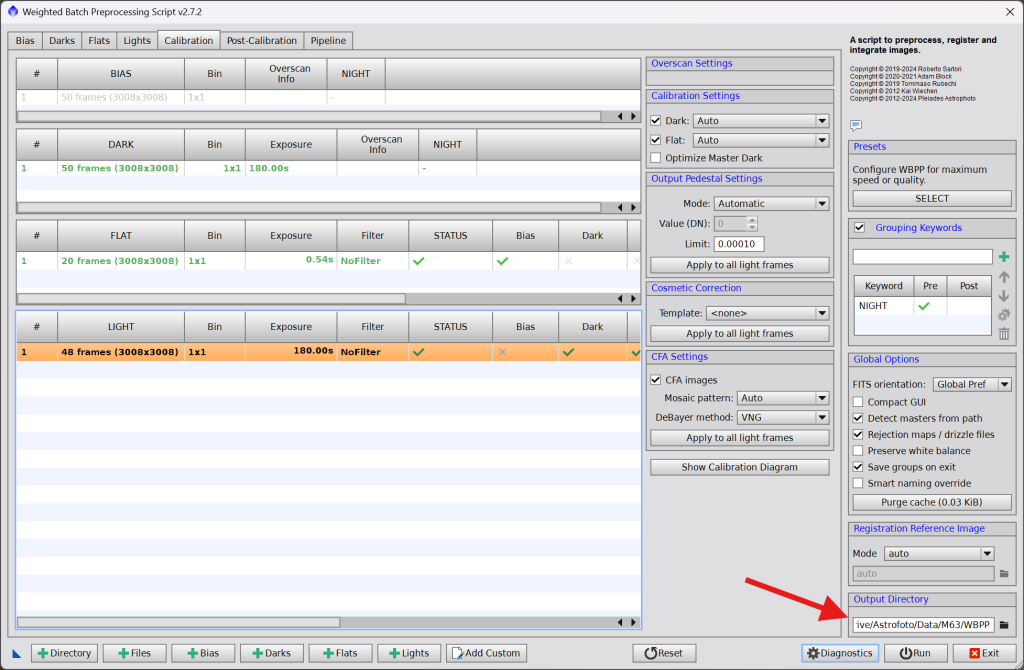The height and width of the screenshot is (670, 1024).
Task: Click the speech bubble help icon
Action: click(x=856, y=125)
